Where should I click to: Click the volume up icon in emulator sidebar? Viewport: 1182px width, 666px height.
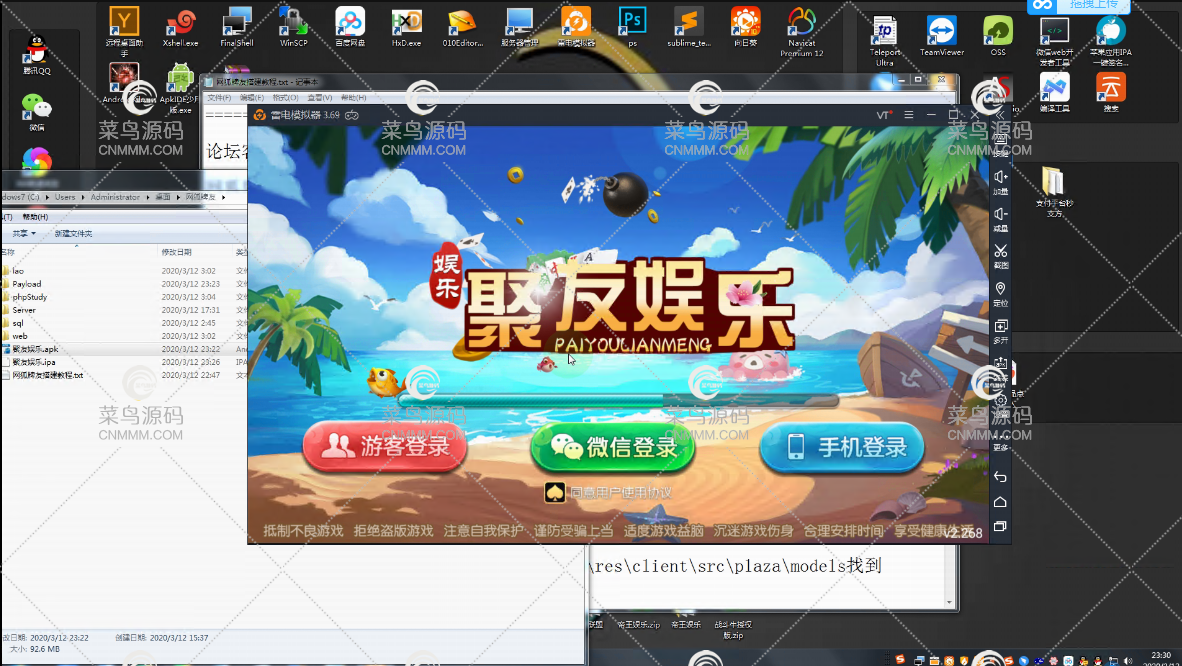point(1000,178)
